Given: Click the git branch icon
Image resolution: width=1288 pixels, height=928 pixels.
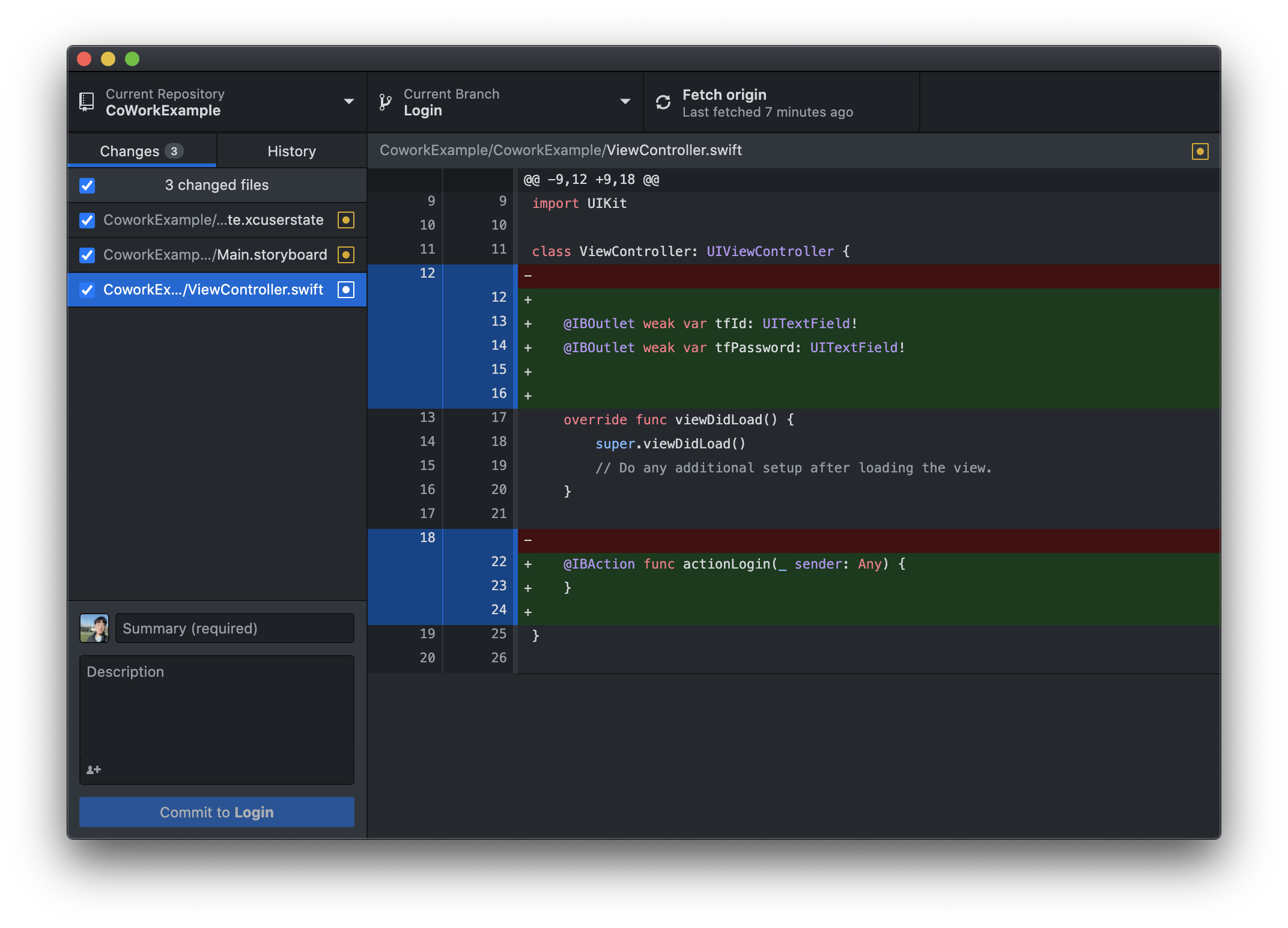Looking at the screenshot, I should 385,102.
